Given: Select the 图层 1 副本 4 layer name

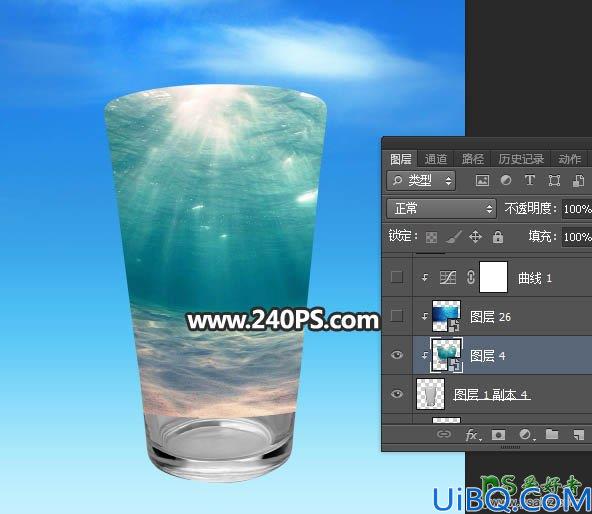Looking at the screenshot, I should [x=491, y=395].
